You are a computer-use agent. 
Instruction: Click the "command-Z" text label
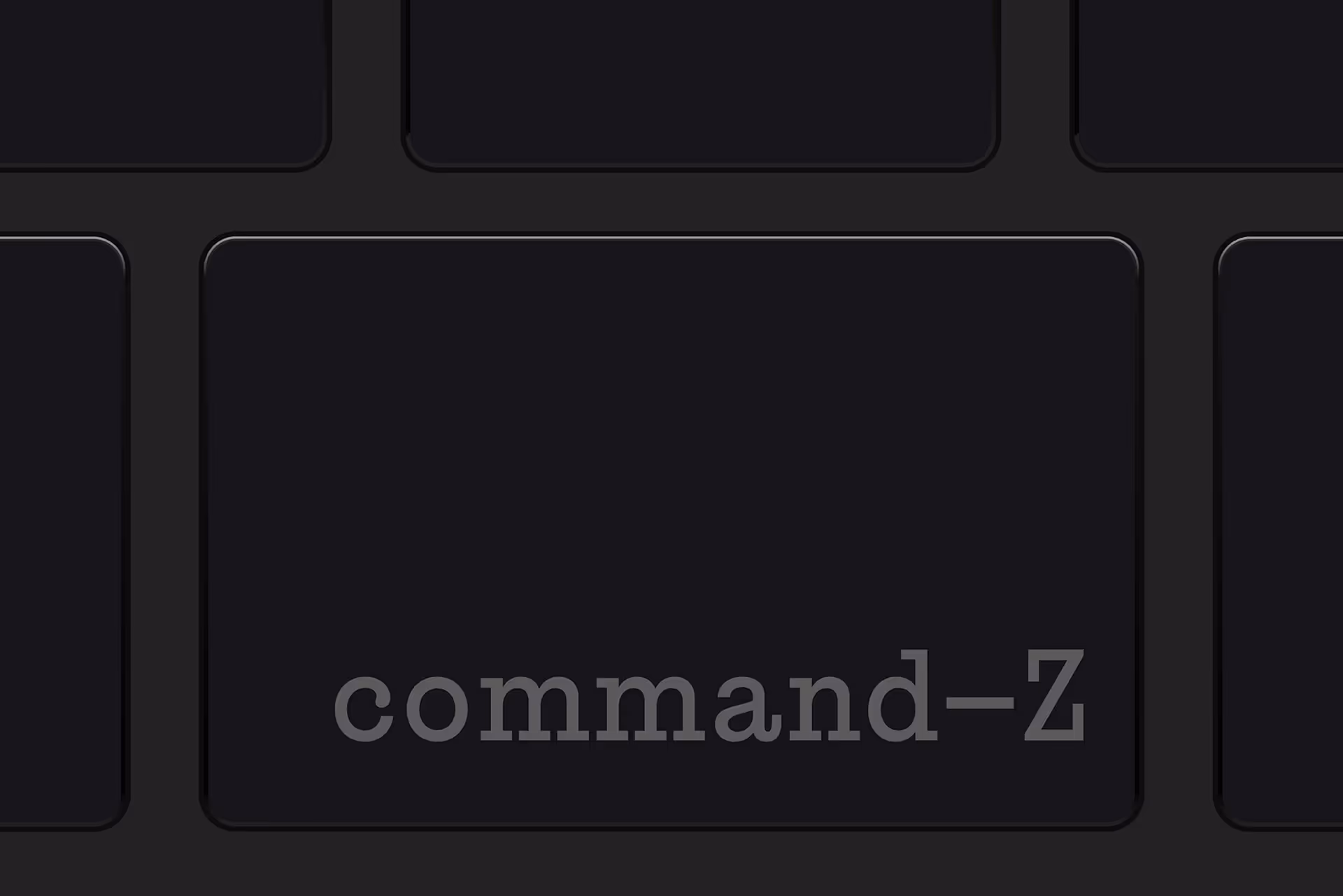[x=709, y=696]
